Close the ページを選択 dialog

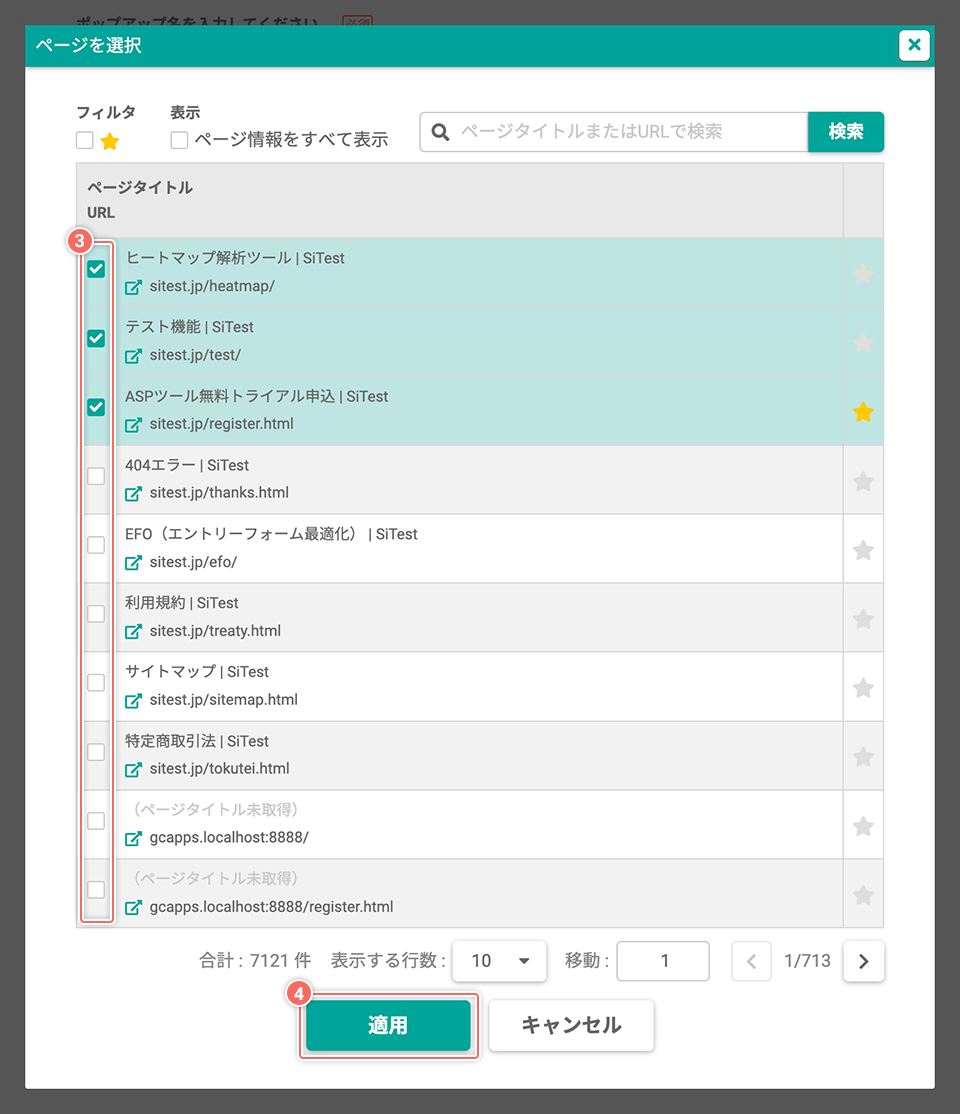(914, 45)
